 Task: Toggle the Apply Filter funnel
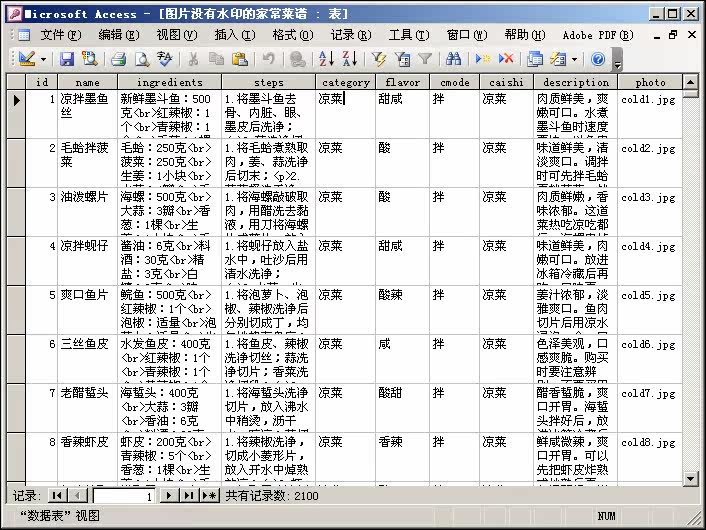click(x=425, y=59)
